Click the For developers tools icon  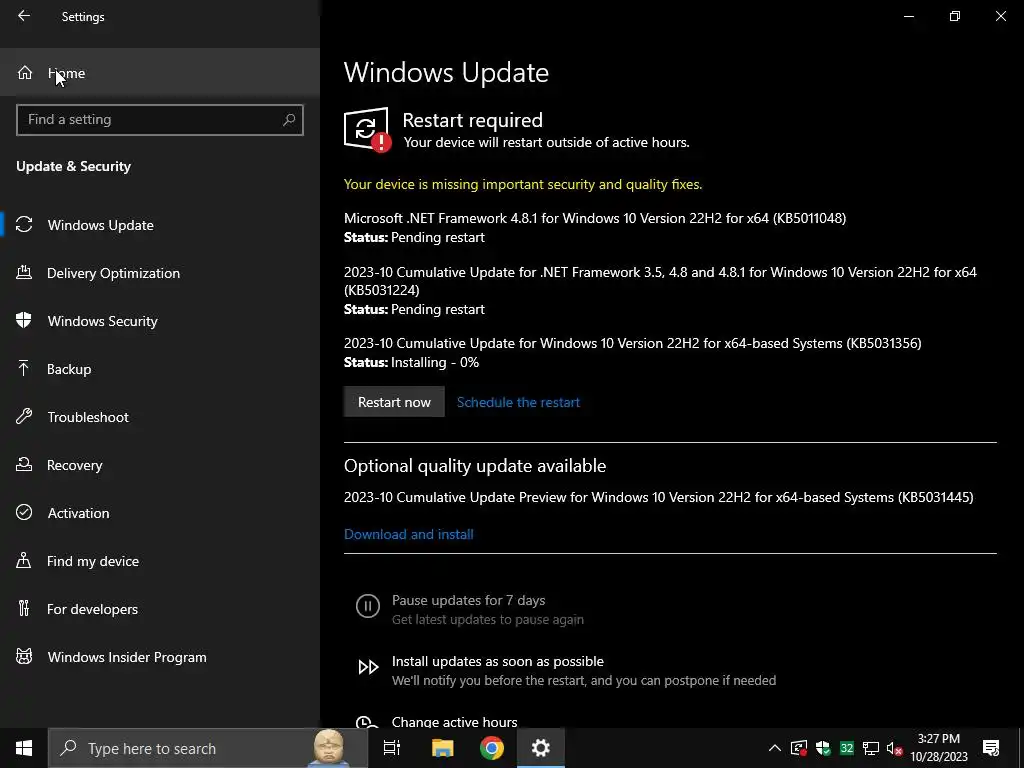[24, 608]
